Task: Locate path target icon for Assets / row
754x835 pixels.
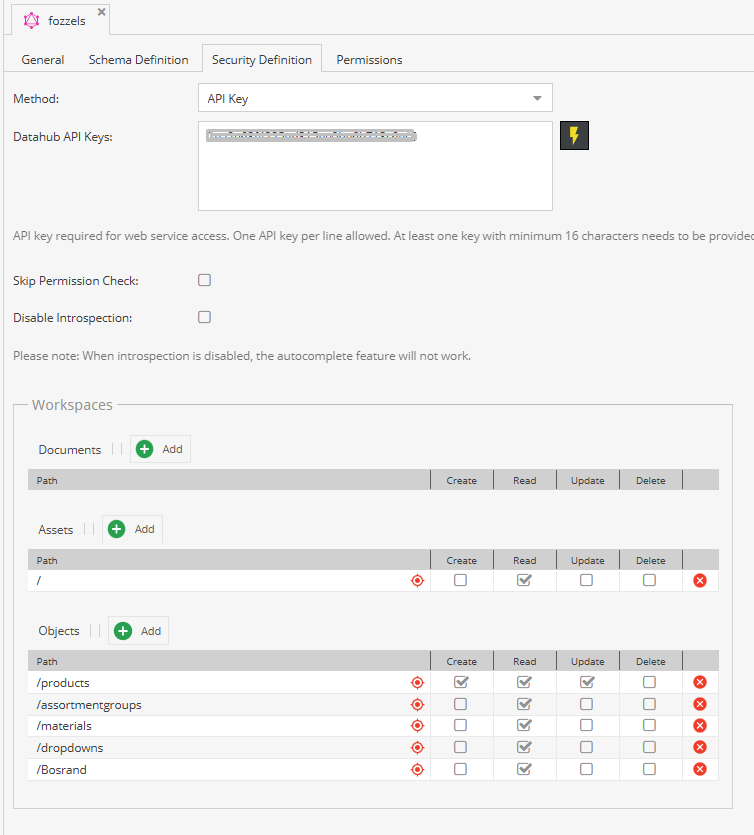Action: pyautogui.click(x=417, y=580)
